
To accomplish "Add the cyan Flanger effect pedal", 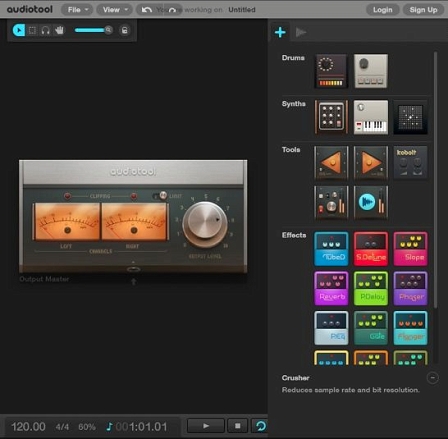I will pos(410,328).
